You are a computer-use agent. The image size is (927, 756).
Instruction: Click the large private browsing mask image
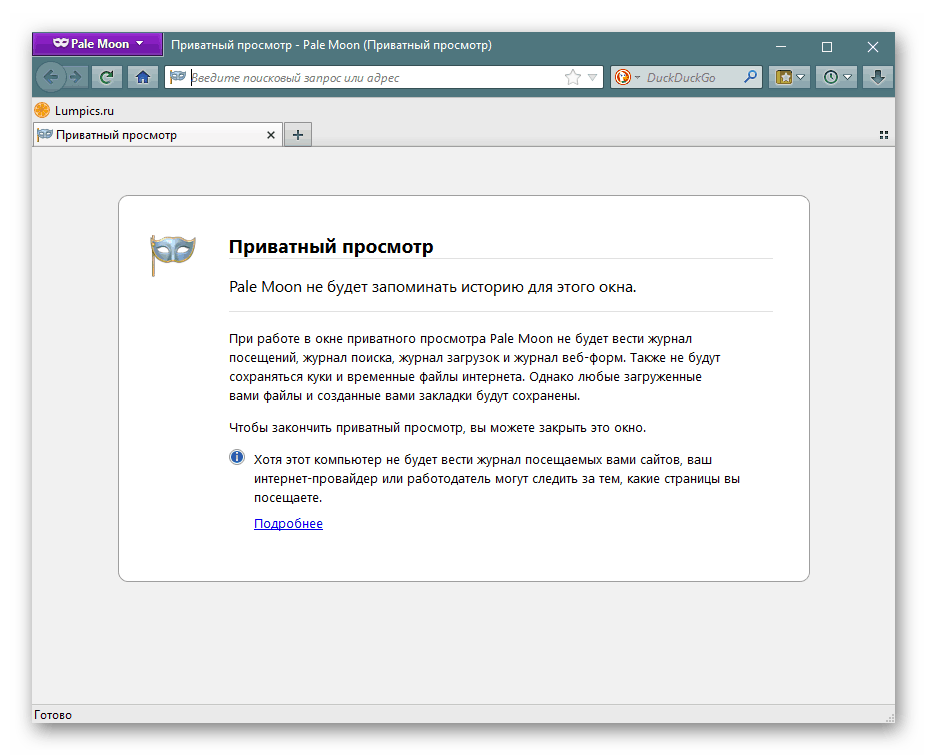click(x=172, y=254)
